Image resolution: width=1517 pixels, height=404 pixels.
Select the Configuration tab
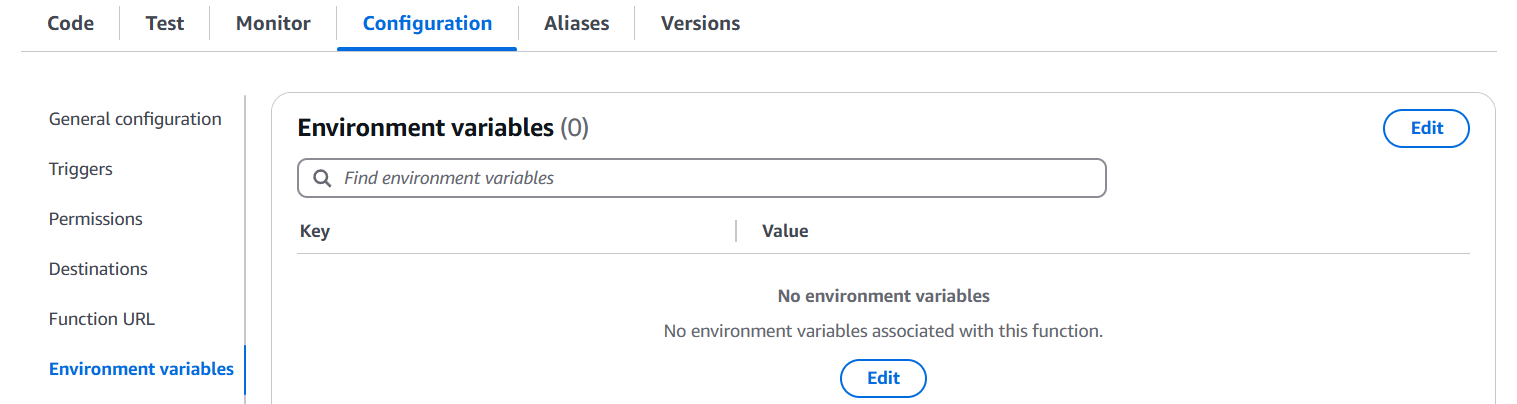pos(427,23)
